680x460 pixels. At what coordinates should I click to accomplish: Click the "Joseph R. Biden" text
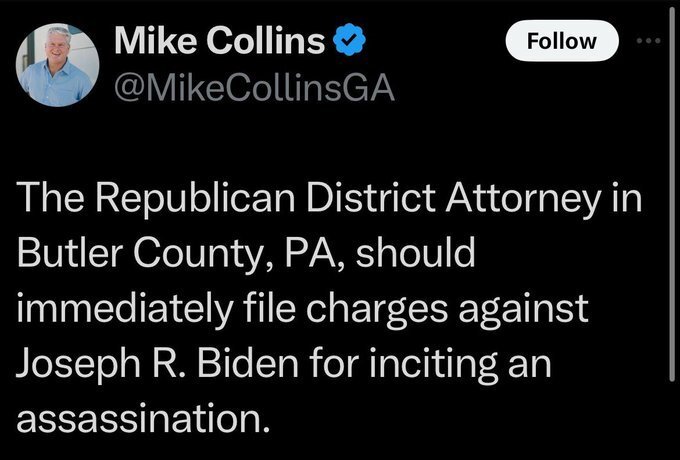[x=157, y=363]
